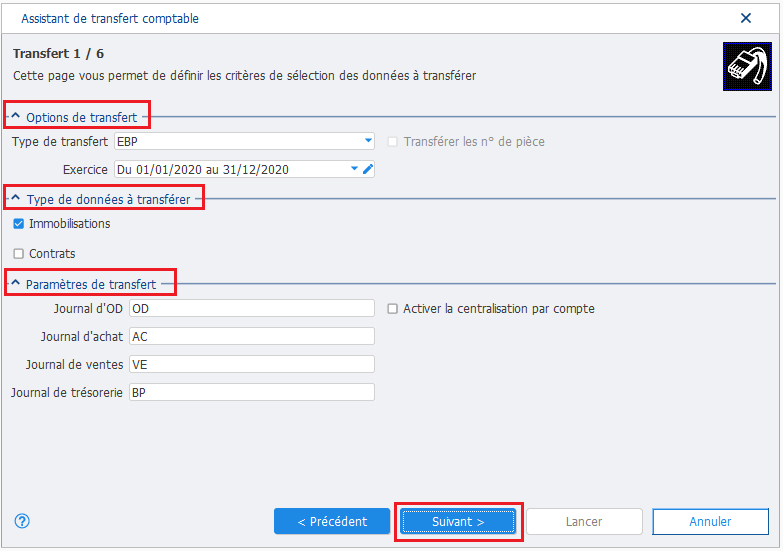This screenshot has width=783, height=551.
Task: Cancel the wizard with Annuler
Action: tap(710, 522)
